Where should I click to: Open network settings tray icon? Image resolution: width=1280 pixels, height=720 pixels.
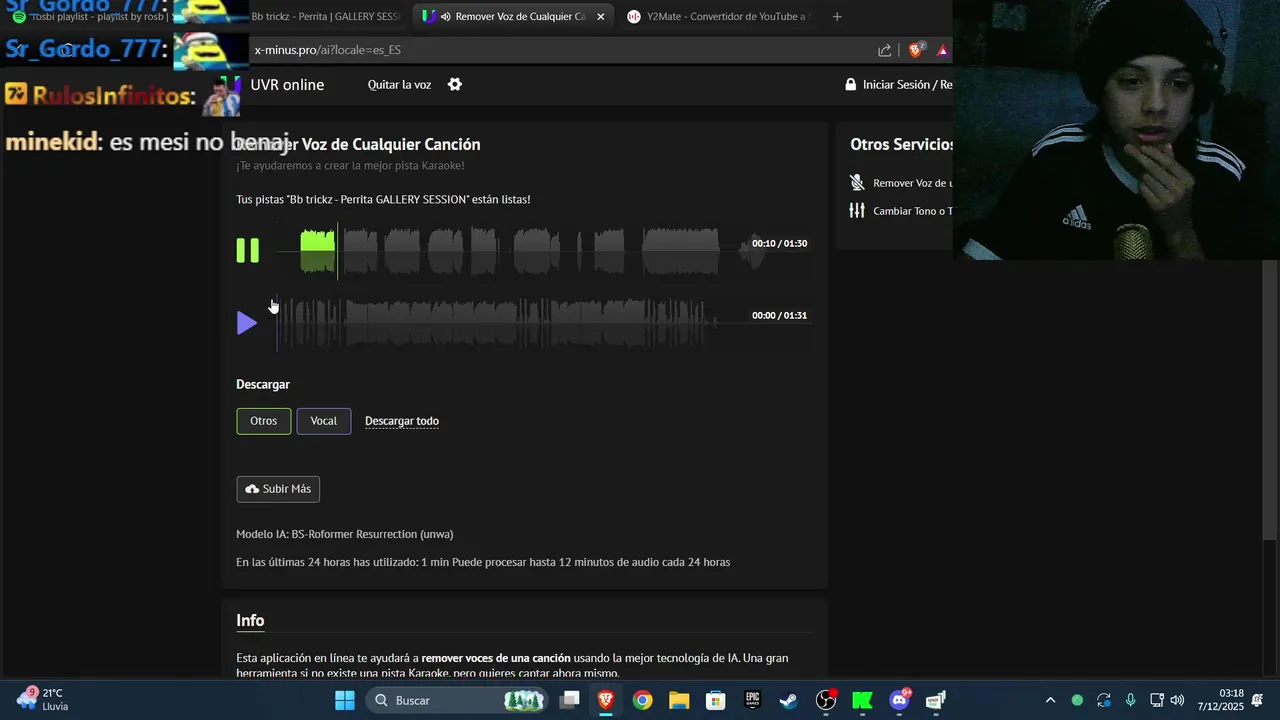[1156, 700]
